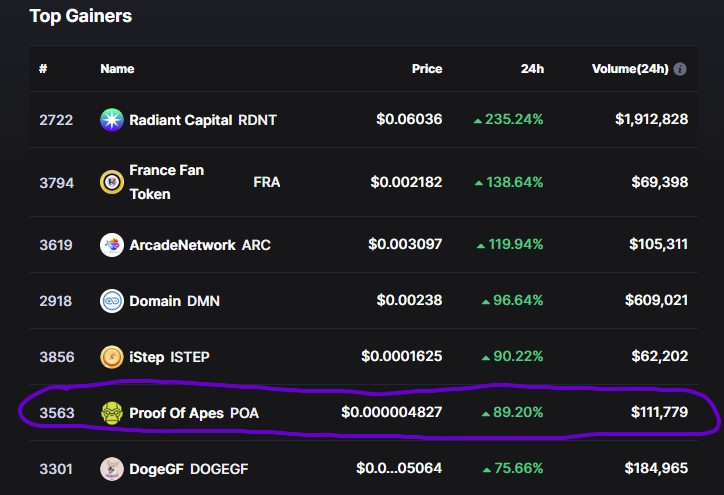Click the Radiant Capital coin logo

coord(112,120)
